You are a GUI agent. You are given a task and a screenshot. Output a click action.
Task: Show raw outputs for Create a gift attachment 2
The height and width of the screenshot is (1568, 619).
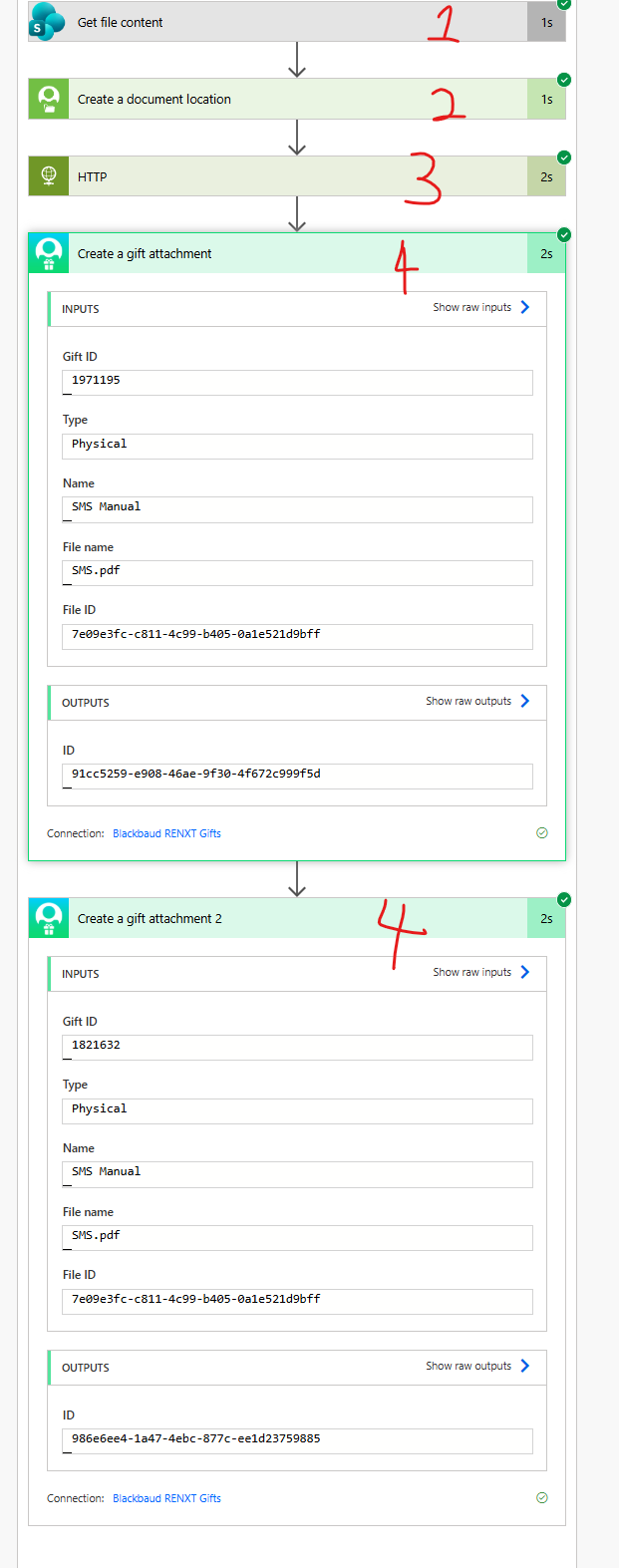[x=478, y=1366]
